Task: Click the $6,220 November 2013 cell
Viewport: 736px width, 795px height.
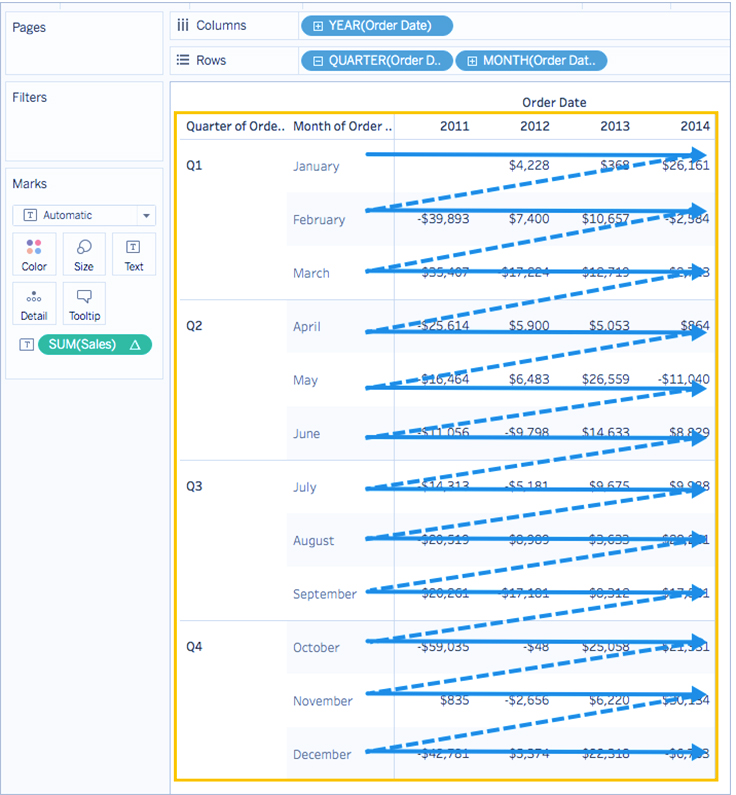Action: click(609, 701)
